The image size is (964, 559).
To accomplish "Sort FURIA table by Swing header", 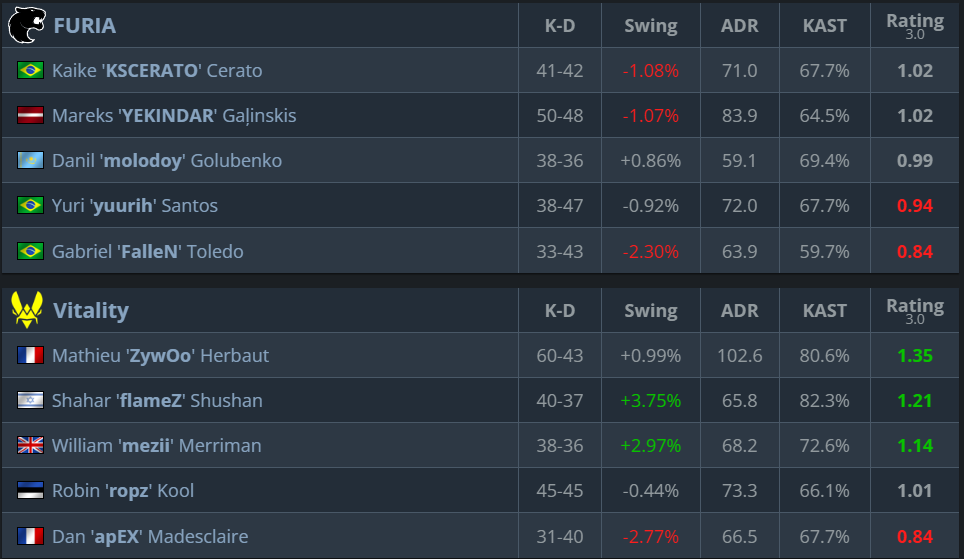I will (x=650, y=26).
